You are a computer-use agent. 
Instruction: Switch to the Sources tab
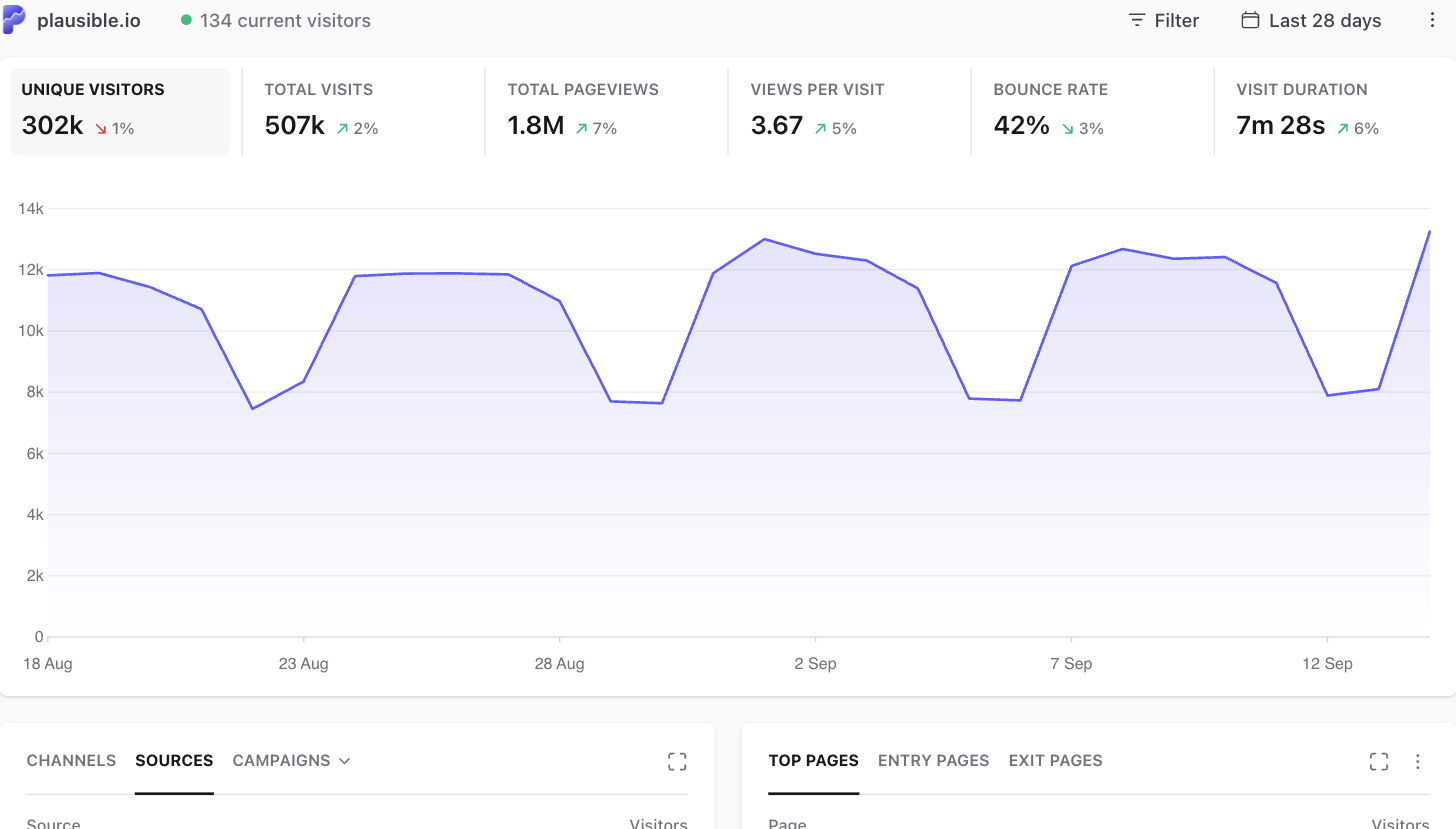pos(174,761)
